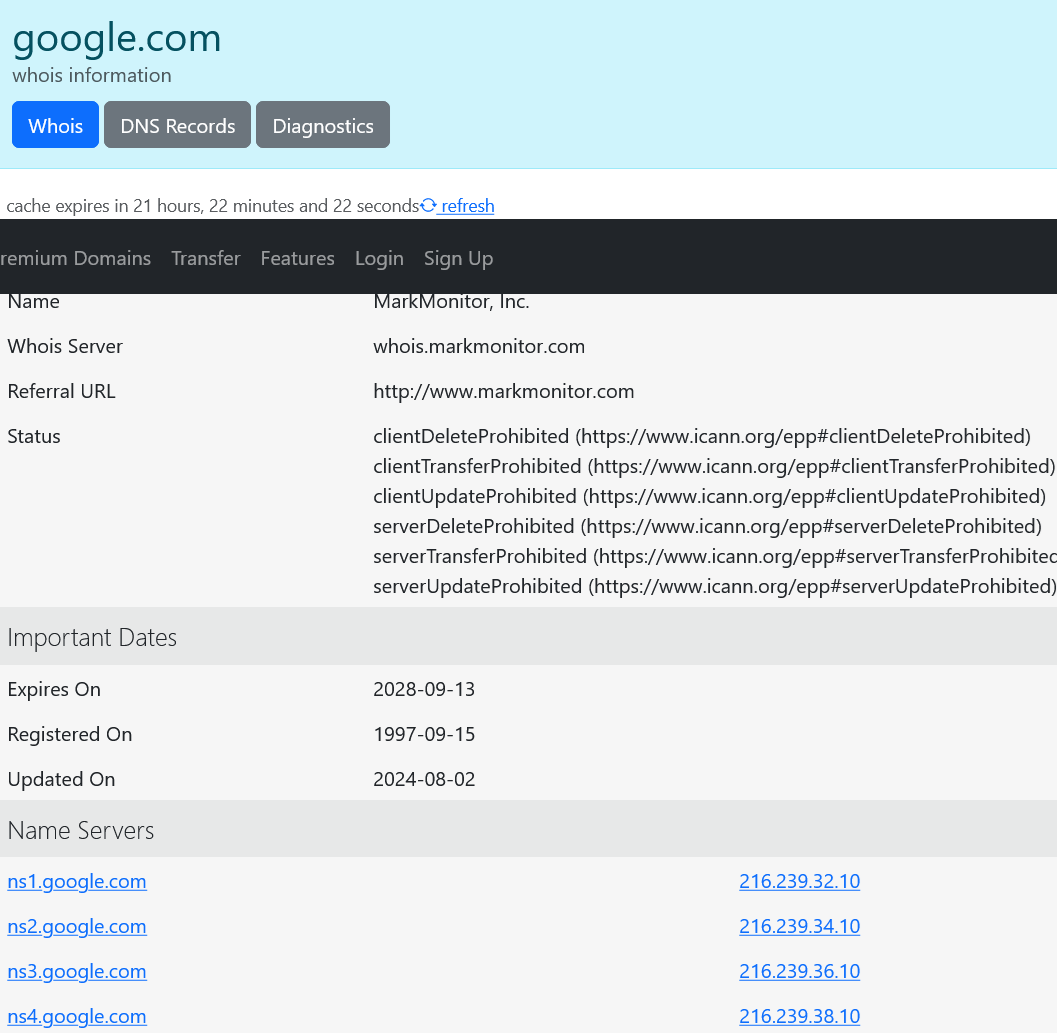Click the refresh cache link
Image resolution: width=1057 pixels, height=1033 pixels.
tap(466, 206)
